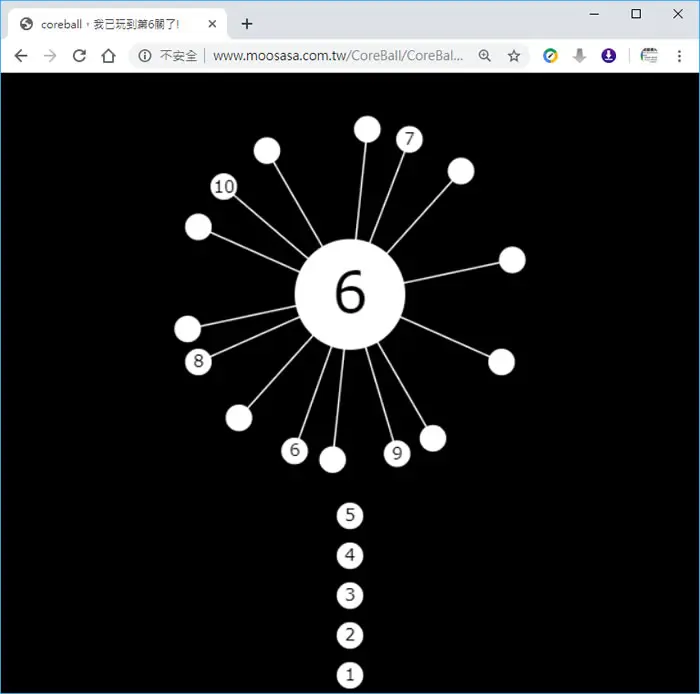
Task: Go to the home page icon
Action: point(108,56)
